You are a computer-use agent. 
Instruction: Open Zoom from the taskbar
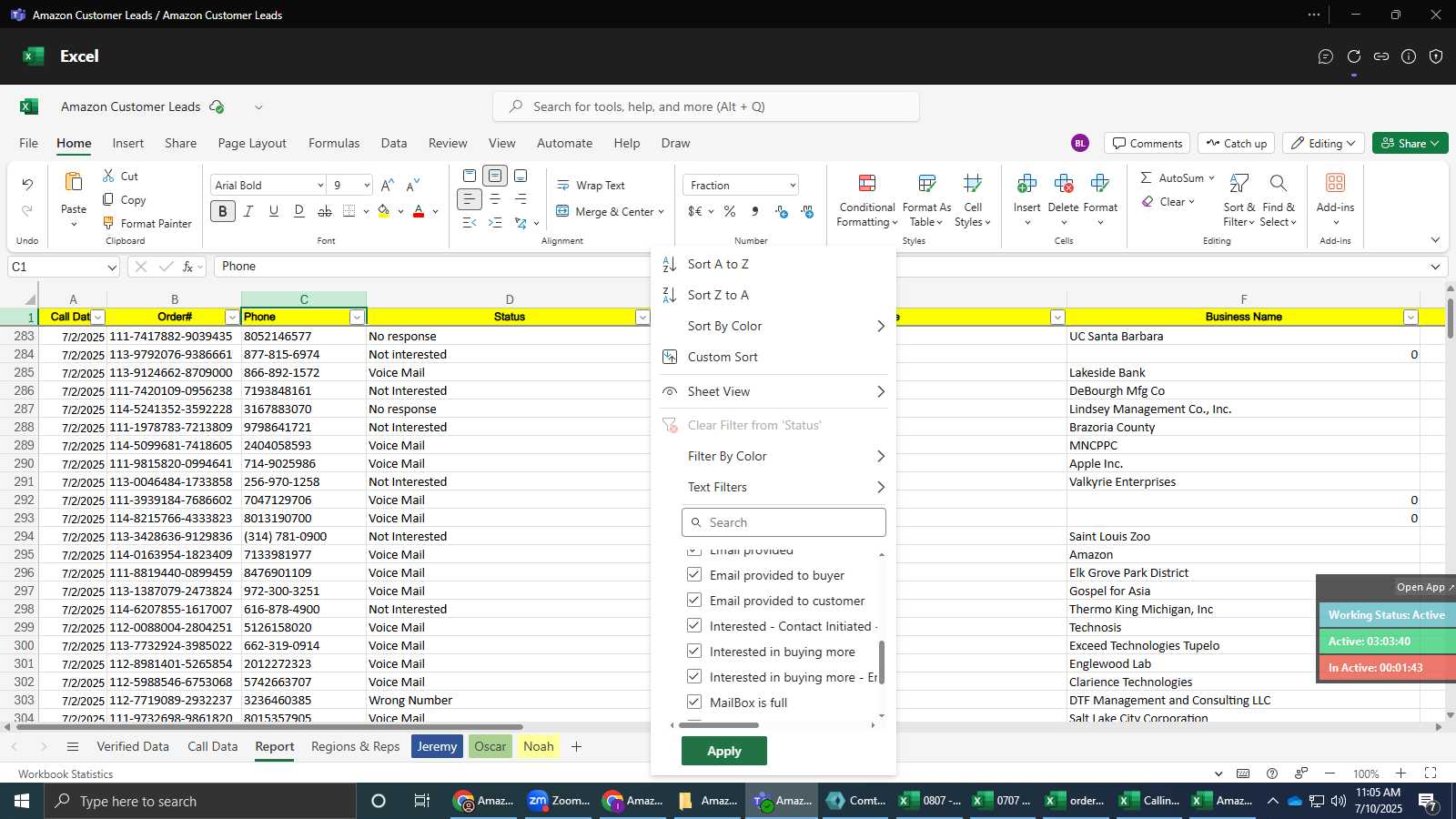[x=559, y=801]
